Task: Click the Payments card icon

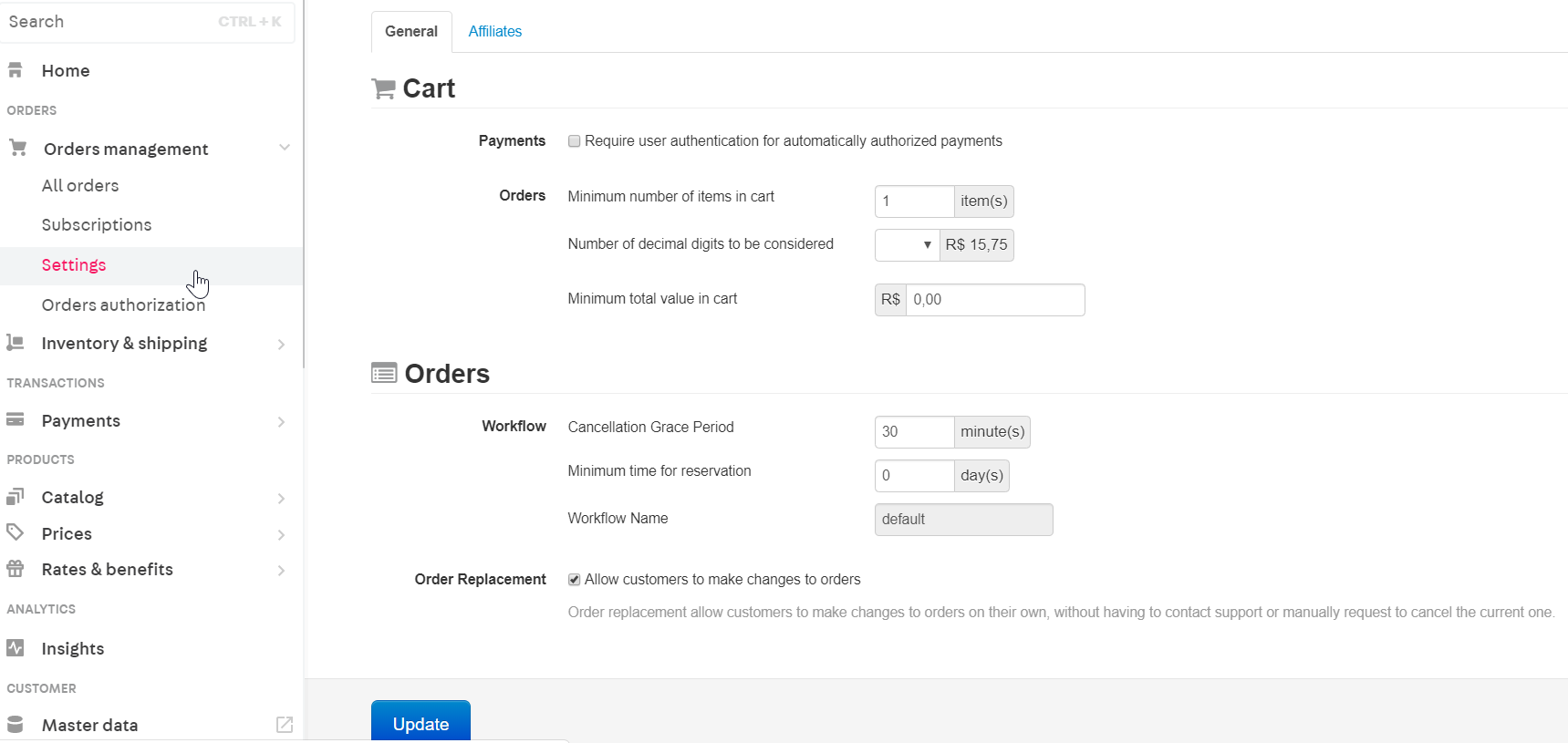Action: (x=16, y=420)
